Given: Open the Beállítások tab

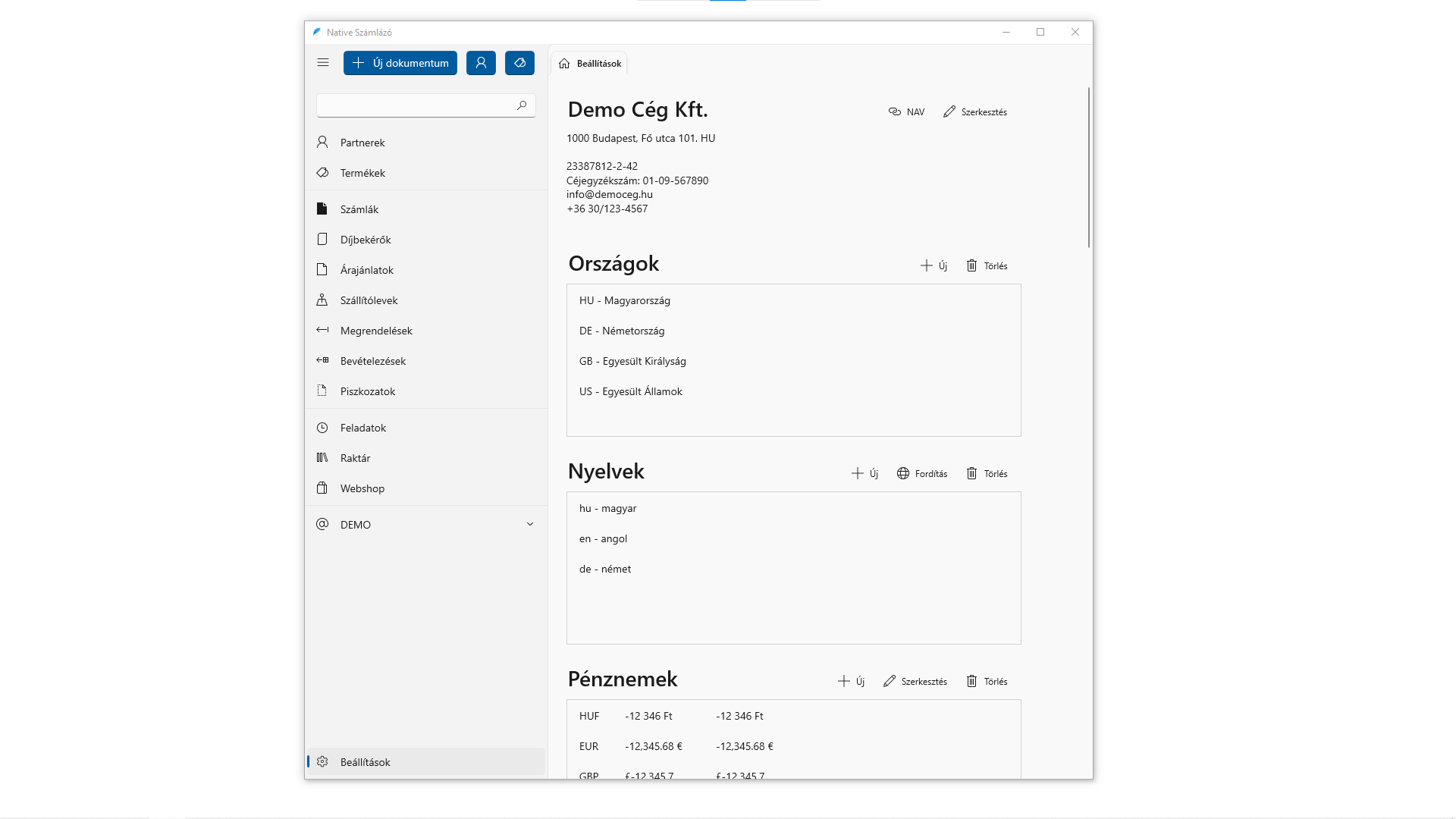Looking at the screenshot, I should (x=590, y=64).
